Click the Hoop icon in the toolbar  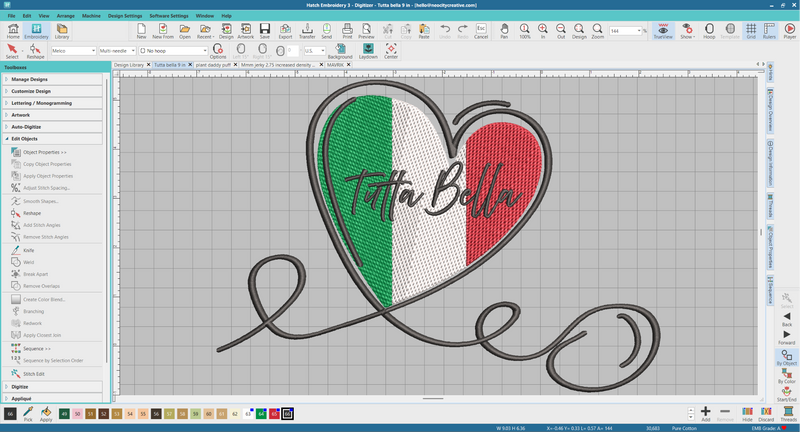pos(709,31)
